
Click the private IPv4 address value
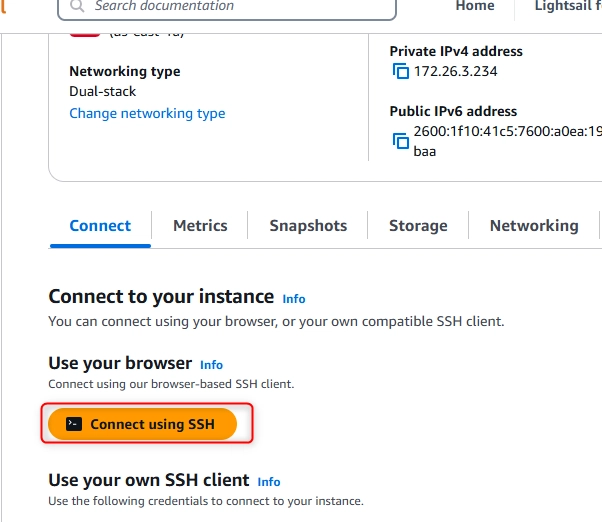455,71
